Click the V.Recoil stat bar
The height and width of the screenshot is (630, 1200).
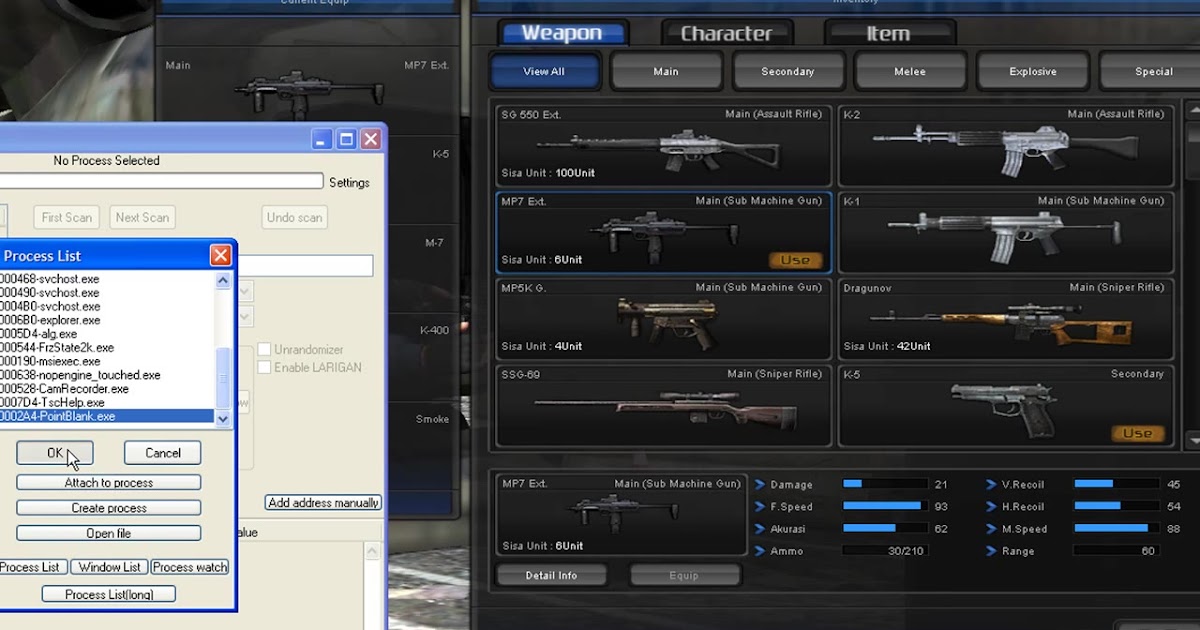1117,484
